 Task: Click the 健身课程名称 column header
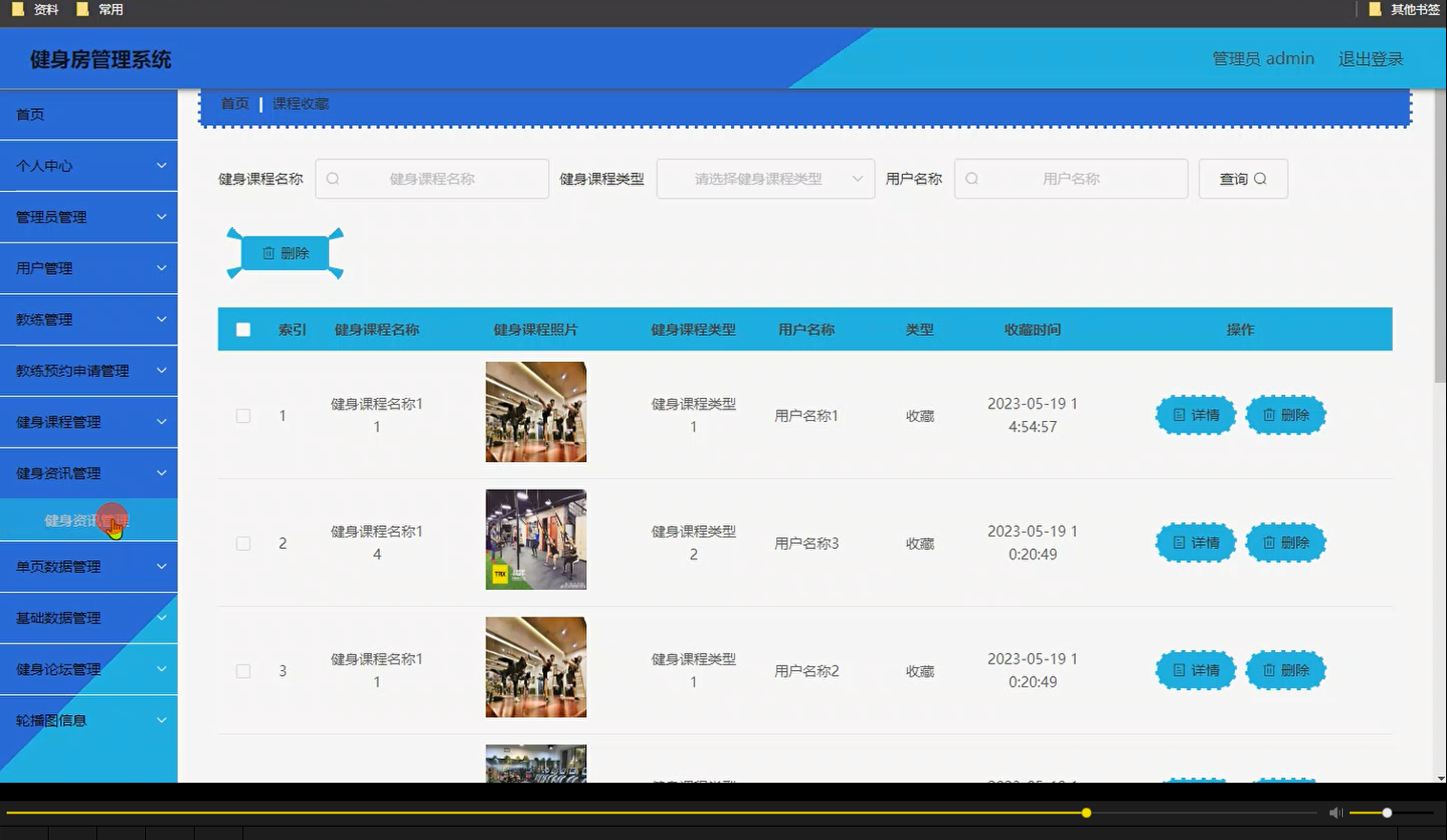(x=377, y=329)
